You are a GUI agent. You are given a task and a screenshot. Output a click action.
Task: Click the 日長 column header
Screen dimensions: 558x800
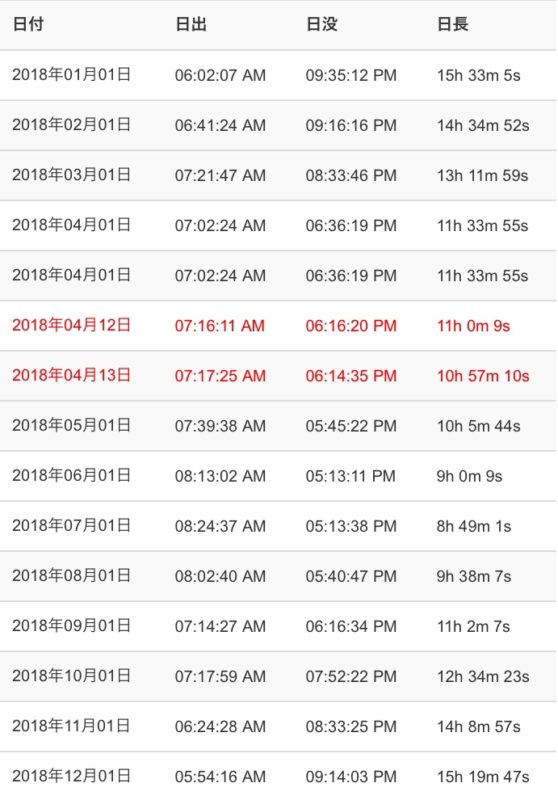(x=452, y=24)
